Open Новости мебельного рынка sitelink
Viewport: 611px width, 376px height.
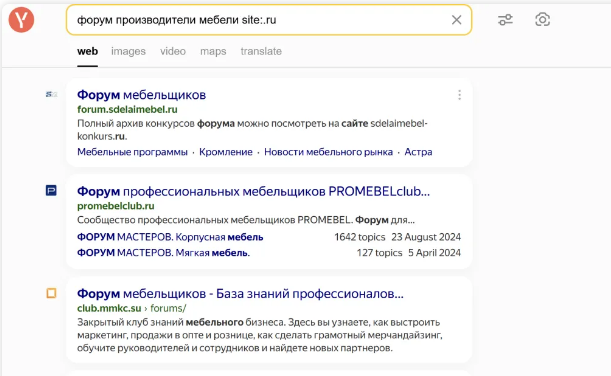point(328,152)
